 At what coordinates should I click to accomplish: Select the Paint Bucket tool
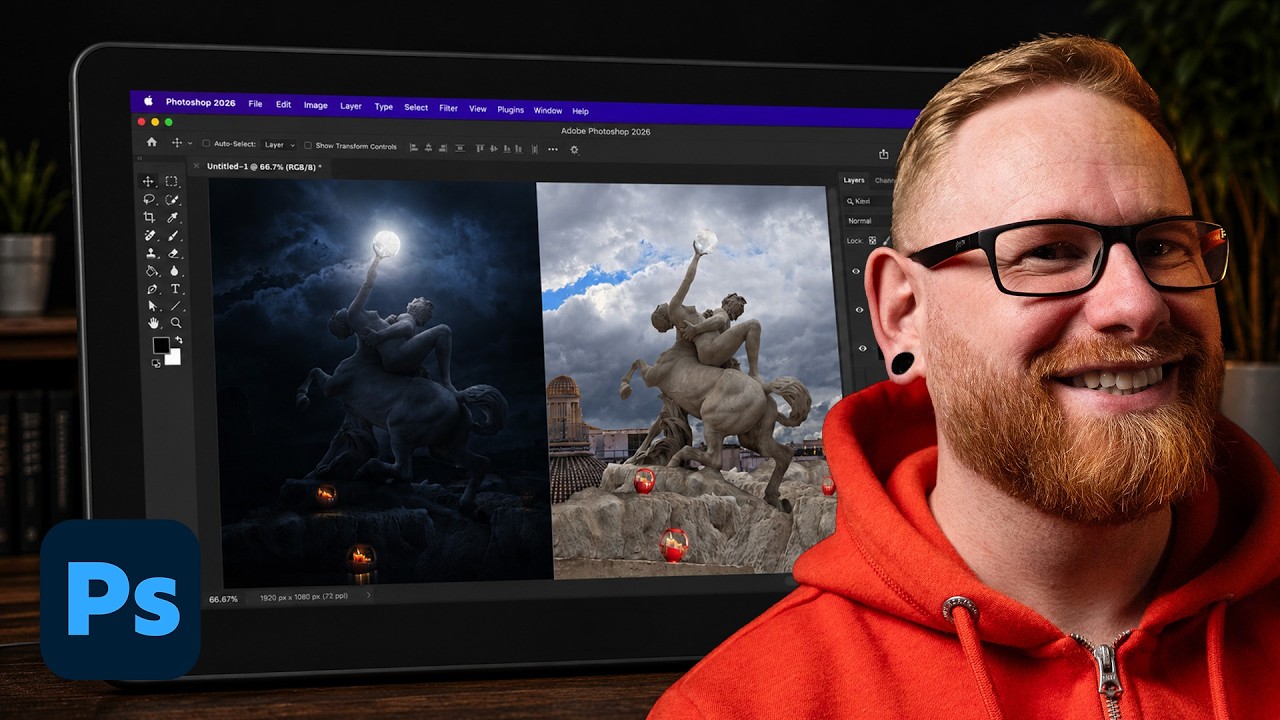pyautogui.click(x=151, y=271)
